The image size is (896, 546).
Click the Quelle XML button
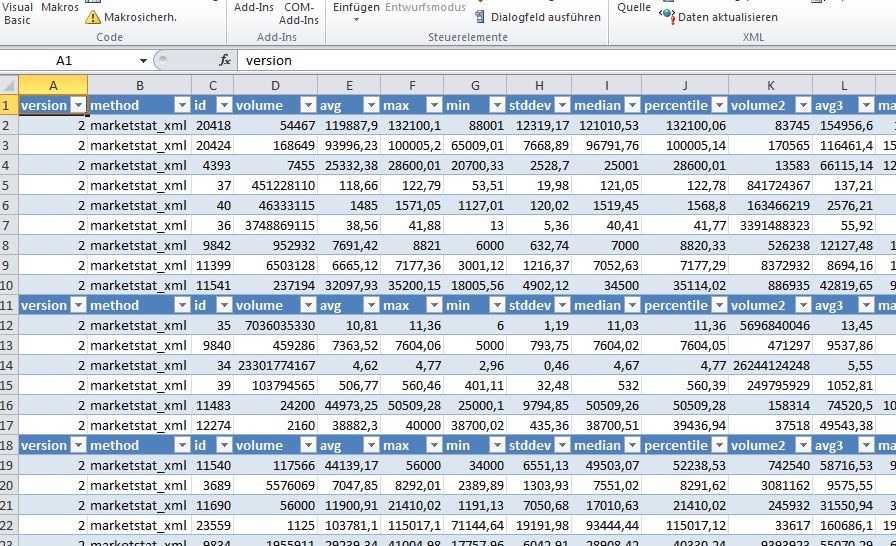(x=634, y=7)
